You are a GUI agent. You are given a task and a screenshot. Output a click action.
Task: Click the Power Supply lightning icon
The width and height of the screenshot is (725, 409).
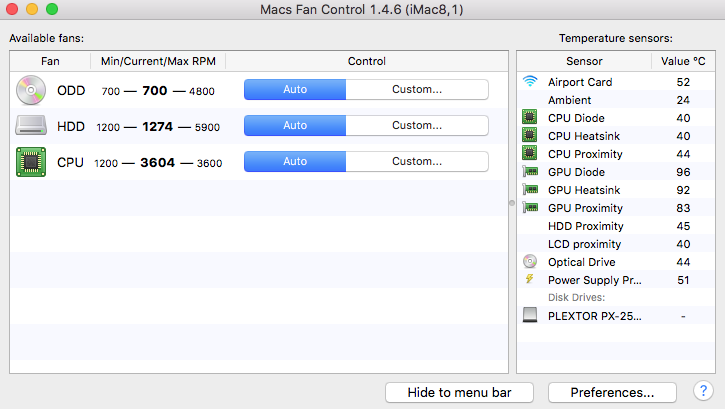[x=530, y=279]
